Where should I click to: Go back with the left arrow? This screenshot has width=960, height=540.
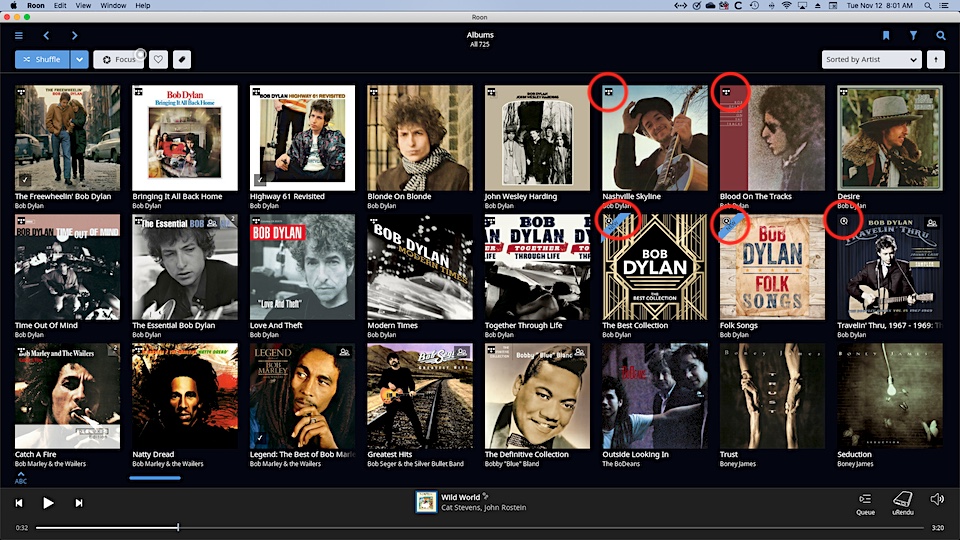pos(46,36)
